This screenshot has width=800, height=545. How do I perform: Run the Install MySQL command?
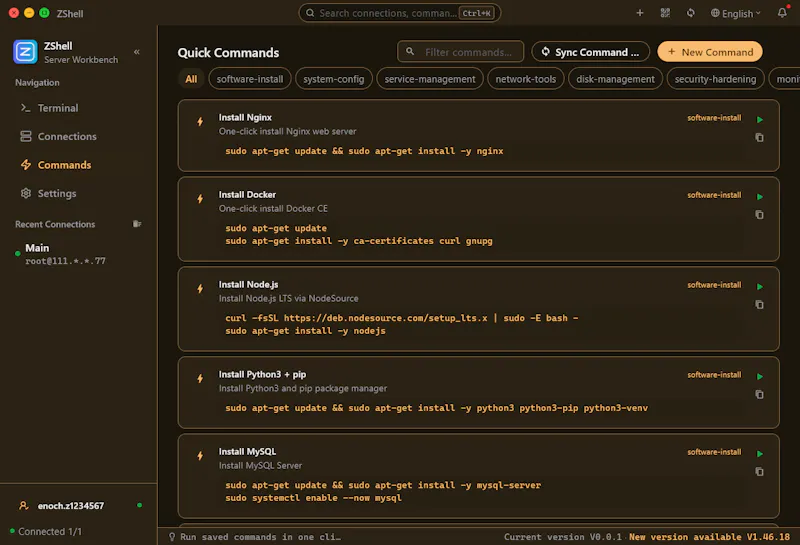(x=760, y=453)
